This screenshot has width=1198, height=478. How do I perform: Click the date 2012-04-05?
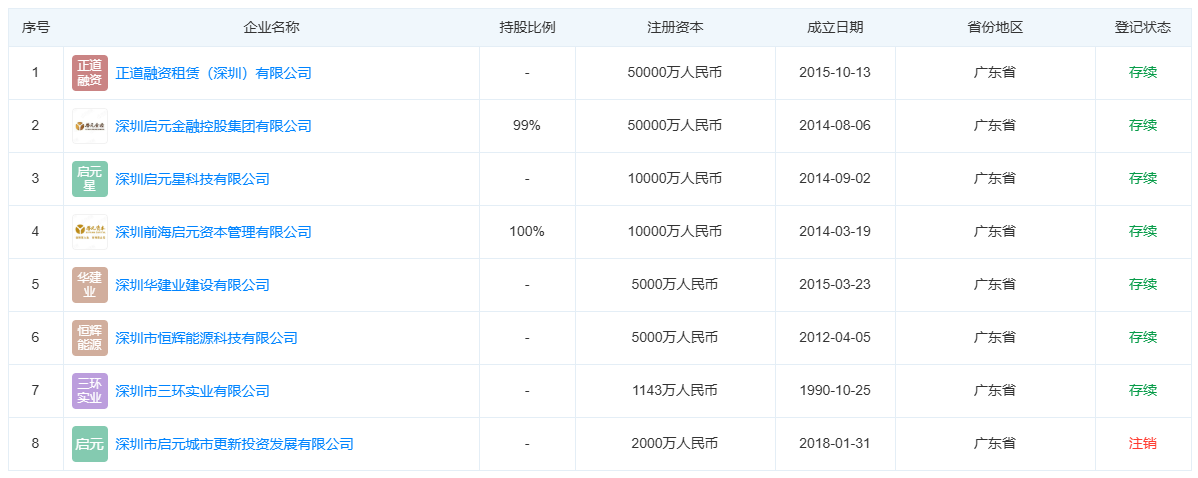pyautogui.click(x=835, y=338)
